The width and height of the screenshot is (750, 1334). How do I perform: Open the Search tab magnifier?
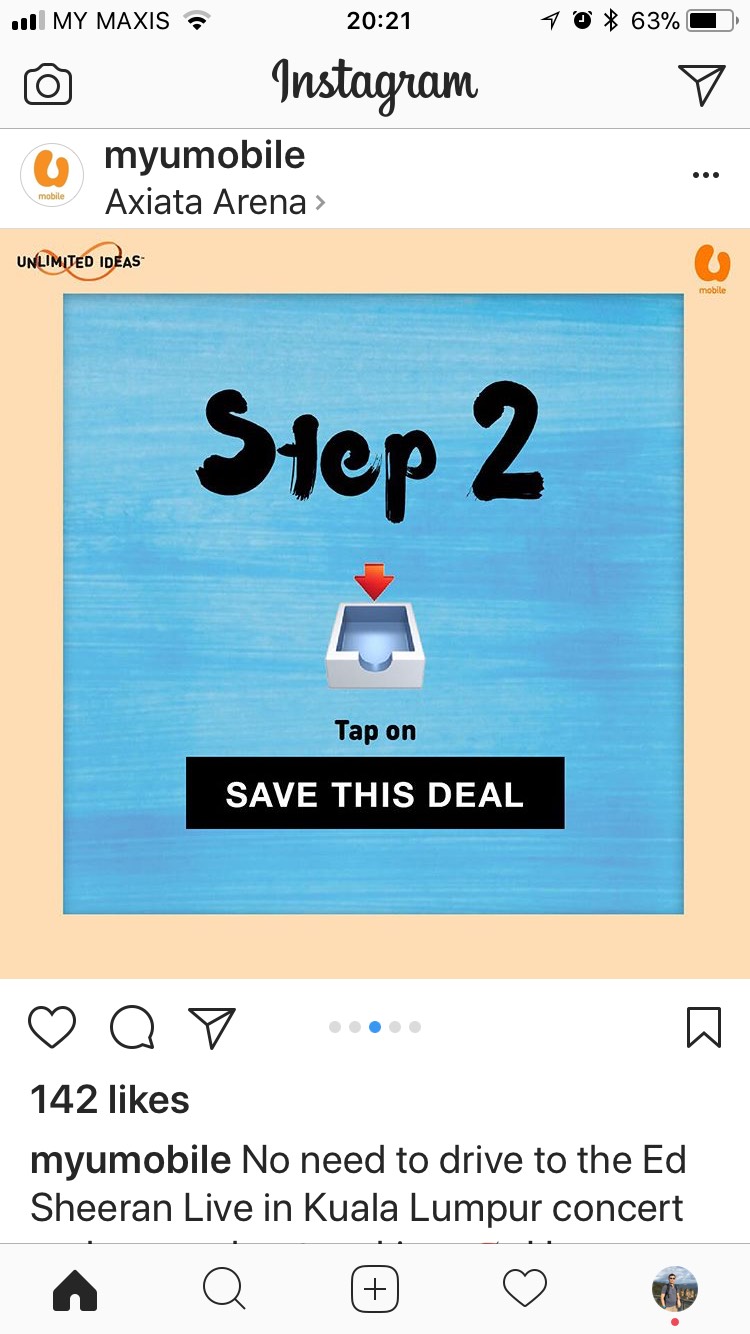click(224, 1289)
